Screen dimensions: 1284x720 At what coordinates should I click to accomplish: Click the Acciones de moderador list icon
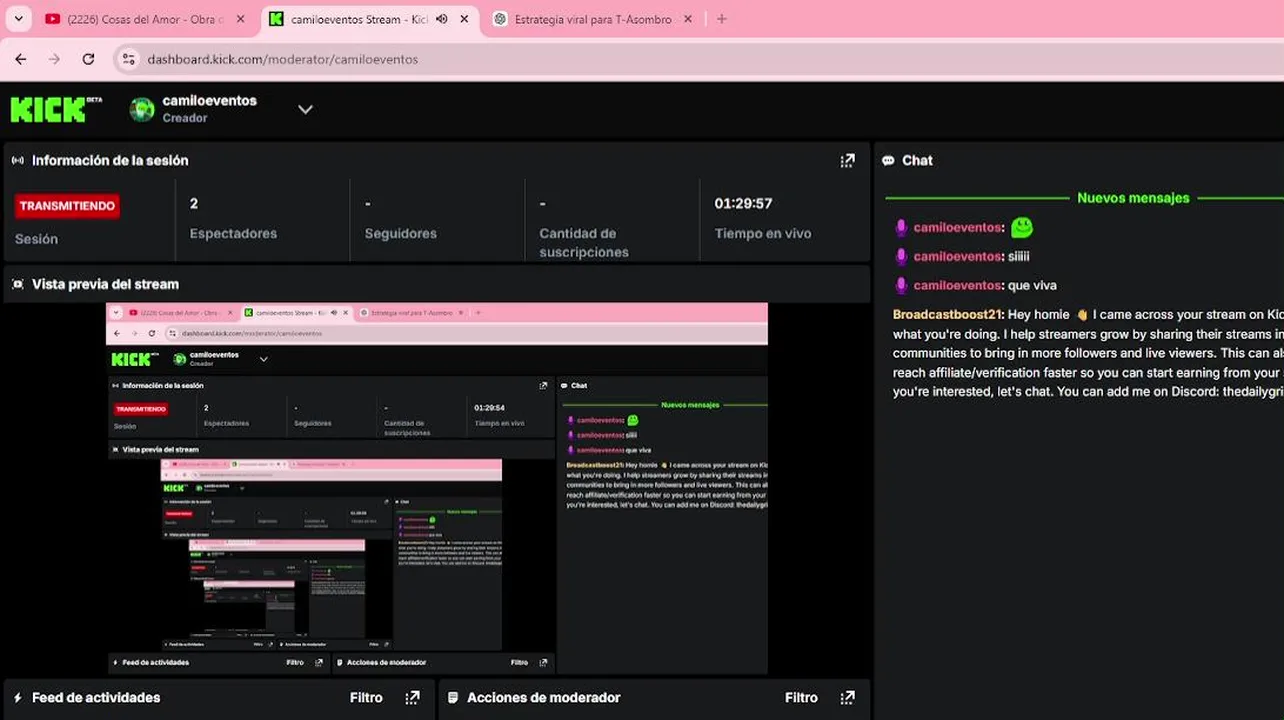pos(453,698)
